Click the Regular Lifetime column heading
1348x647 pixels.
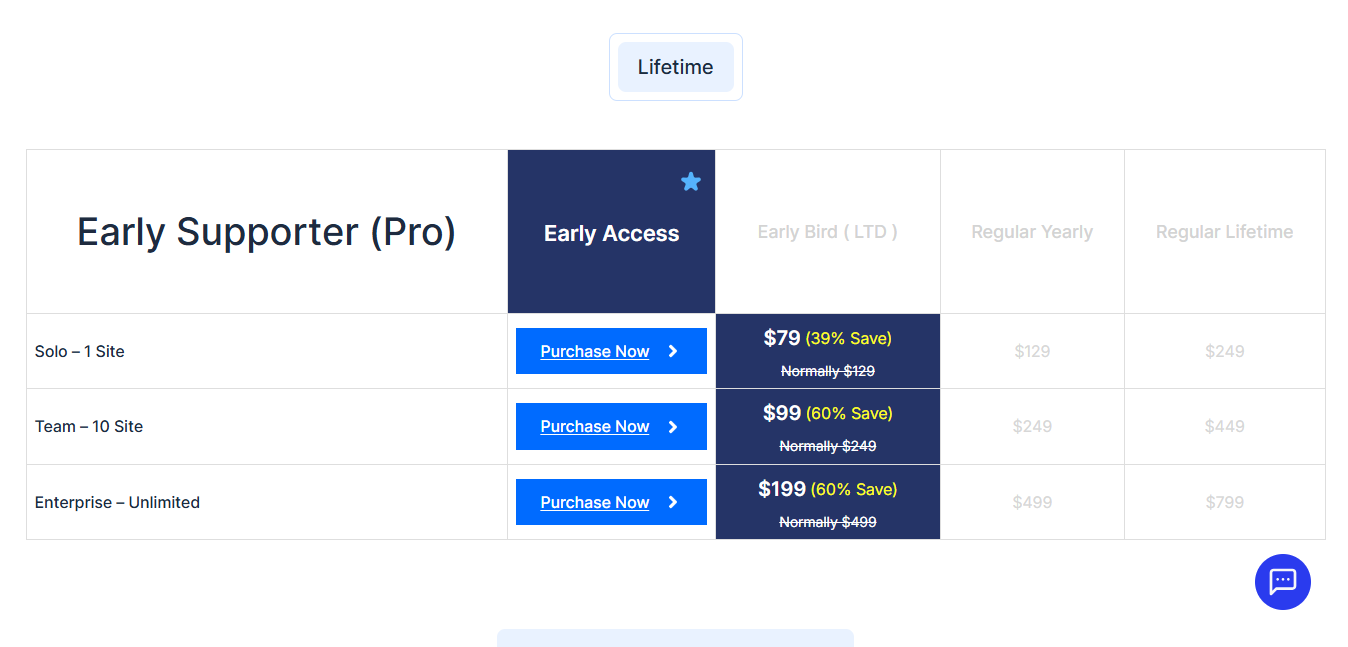pos(1224,231)
